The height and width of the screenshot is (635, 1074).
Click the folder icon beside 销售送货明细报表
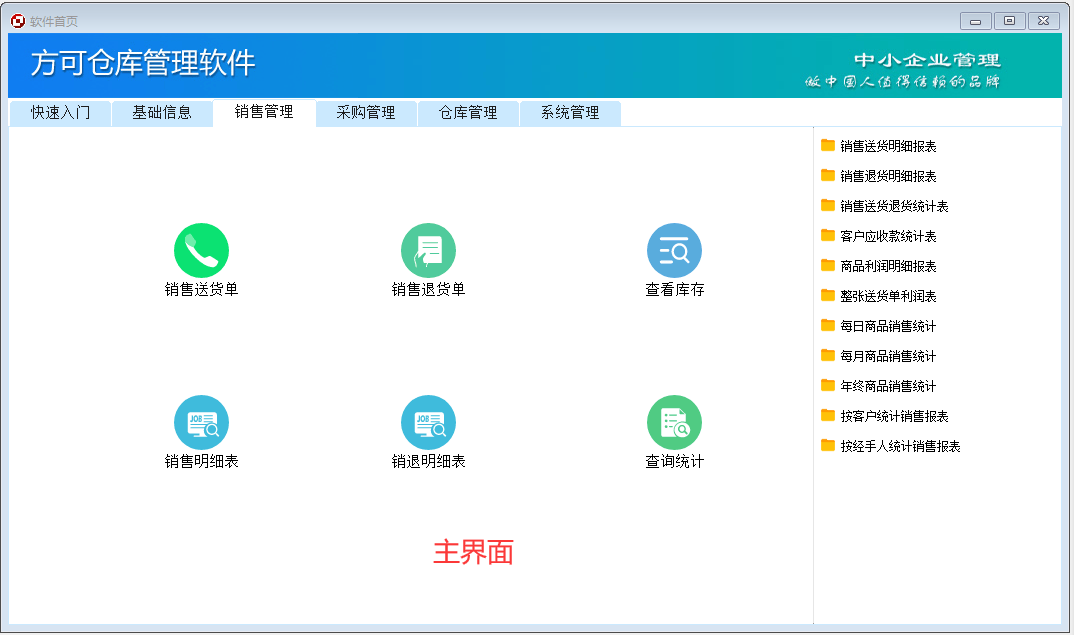[828, 145]
